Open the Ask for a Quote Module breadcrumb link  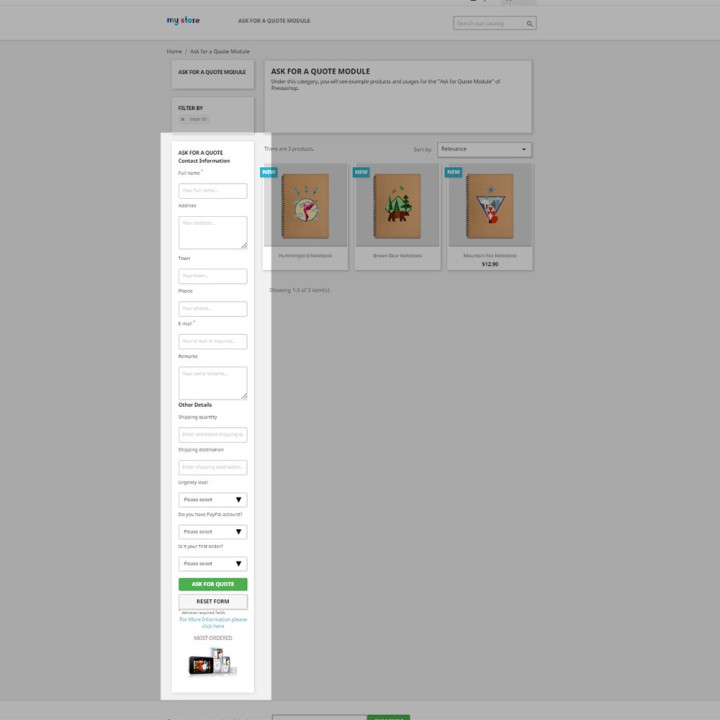pos(220,51)
